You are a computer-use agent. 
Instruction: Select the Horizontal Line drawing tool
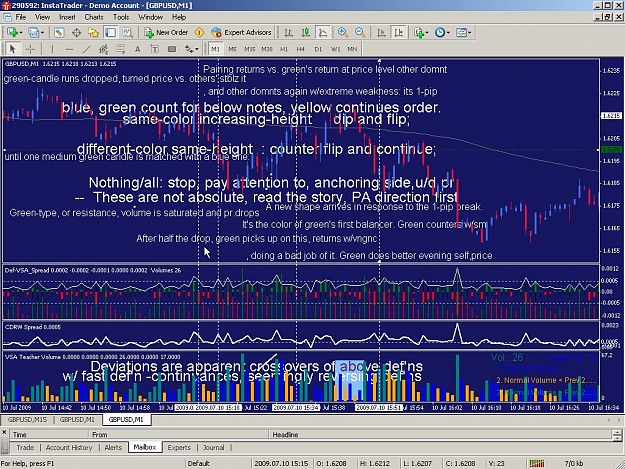point(69,49)
